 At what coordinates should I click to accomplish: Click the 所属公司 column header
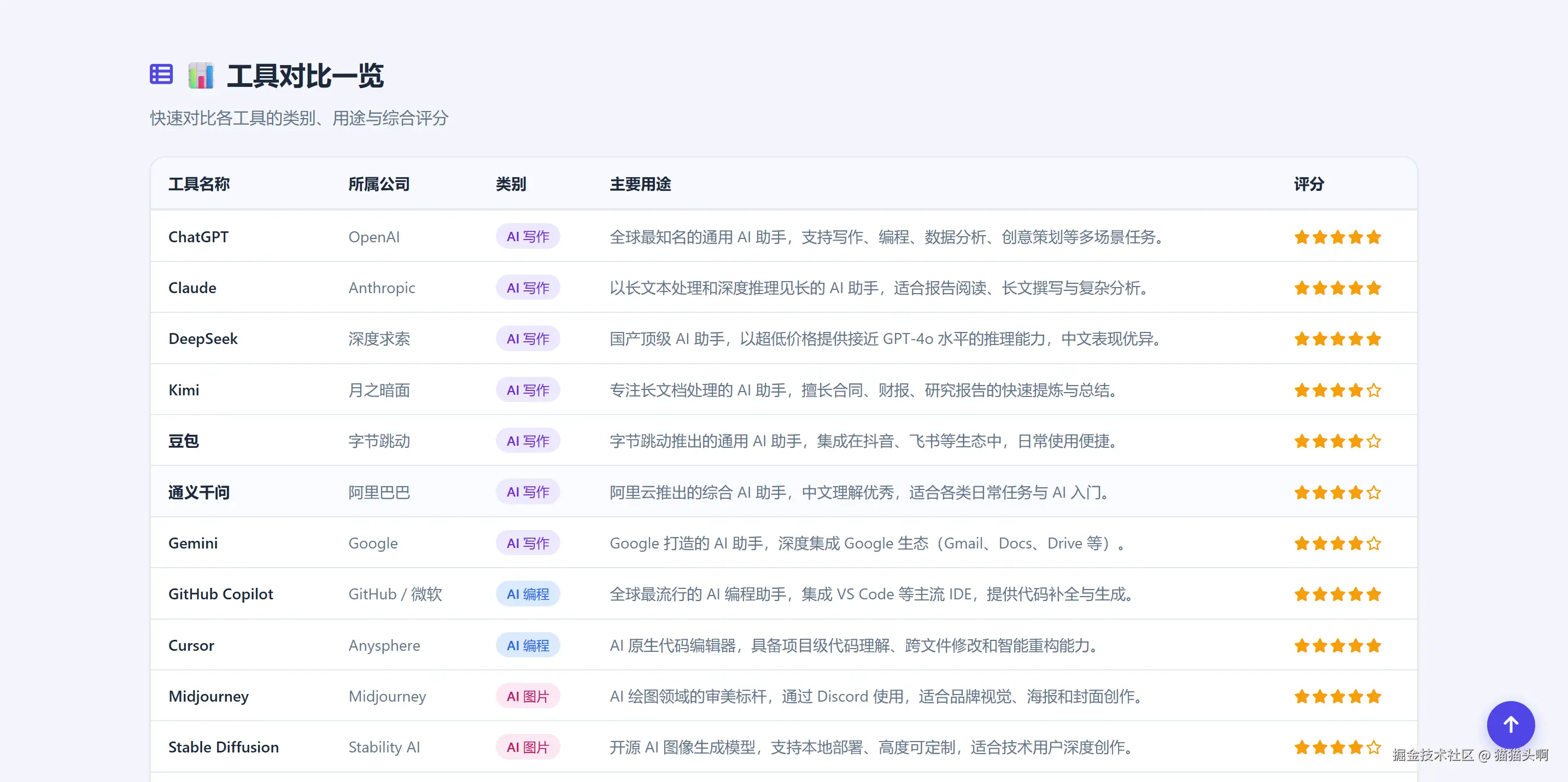[379, 184]
